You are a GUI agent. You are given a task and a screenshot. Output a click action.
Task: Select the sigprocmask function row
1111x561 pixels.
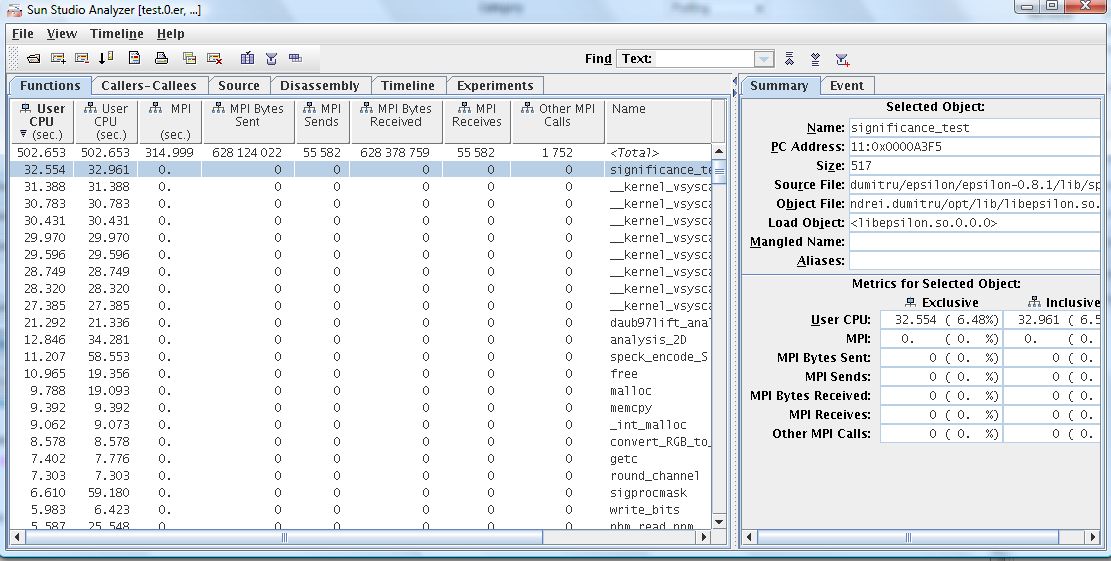tap(361, 493)
